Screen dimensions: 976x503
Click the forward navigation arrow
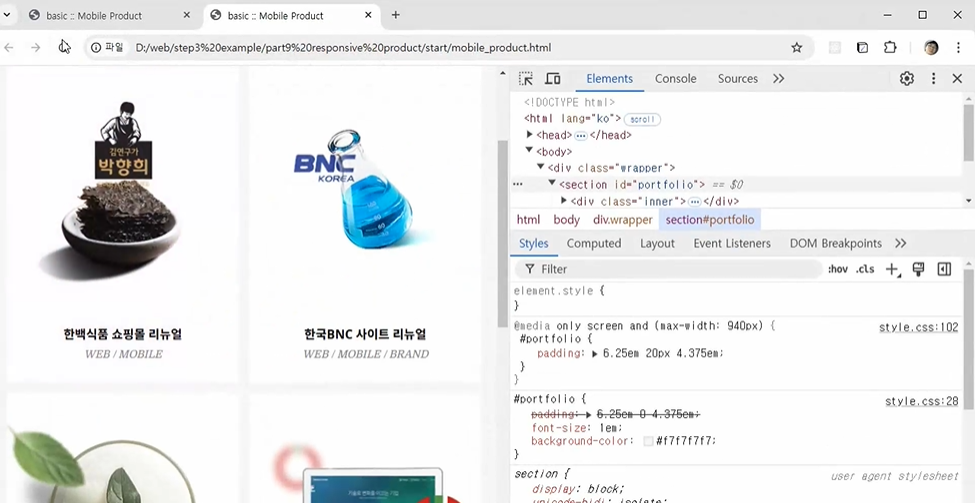tap(35, 47)
